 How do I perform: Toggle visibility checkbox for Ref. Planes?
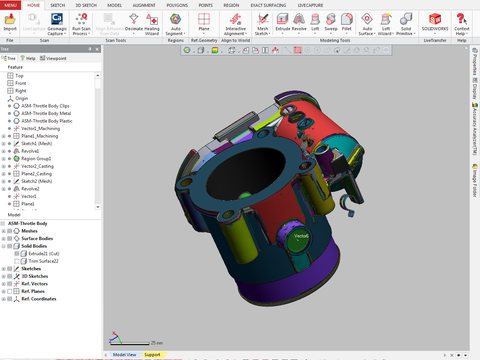tap(10, 291)
